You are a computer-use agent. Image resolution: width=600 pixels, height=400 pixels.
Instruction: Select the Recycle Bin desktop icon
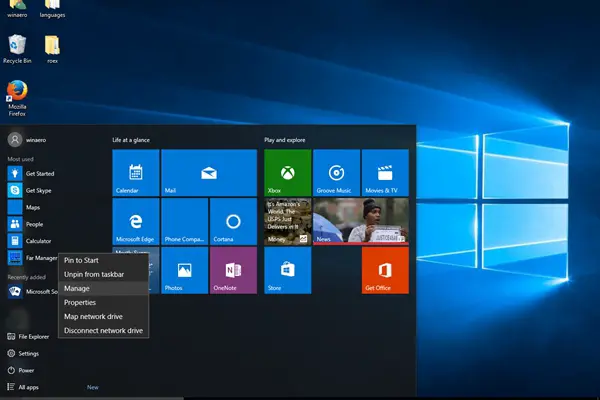(x=17, y=49)
